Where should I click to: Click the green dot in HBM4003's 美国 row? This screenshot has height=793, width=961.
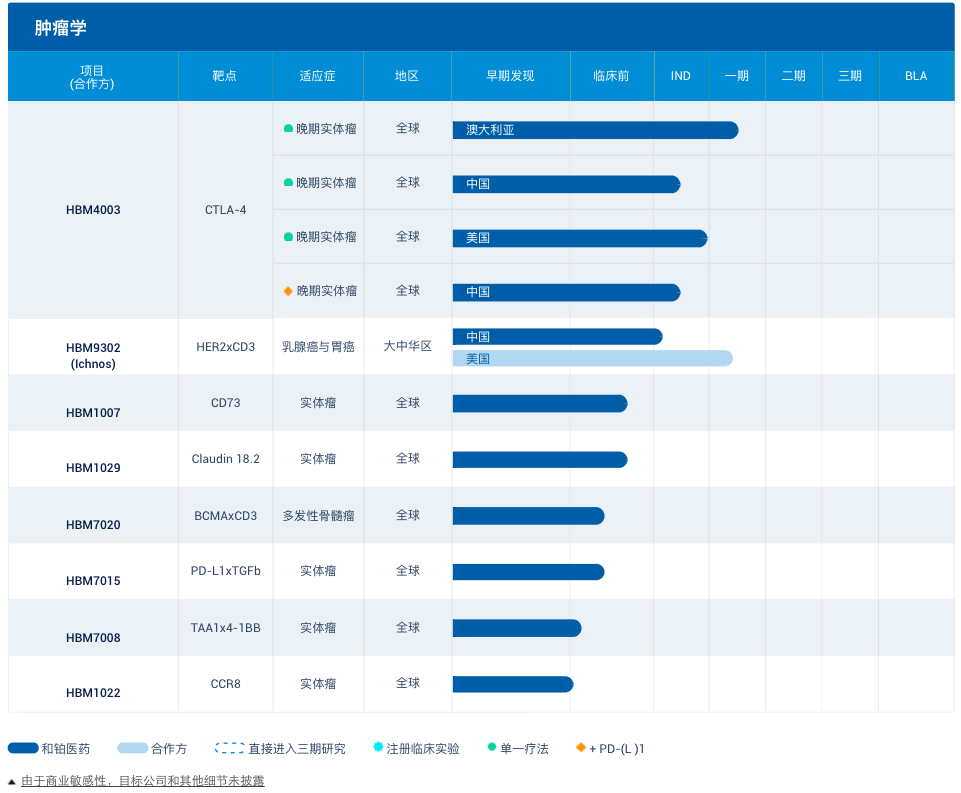pos(288,237)
